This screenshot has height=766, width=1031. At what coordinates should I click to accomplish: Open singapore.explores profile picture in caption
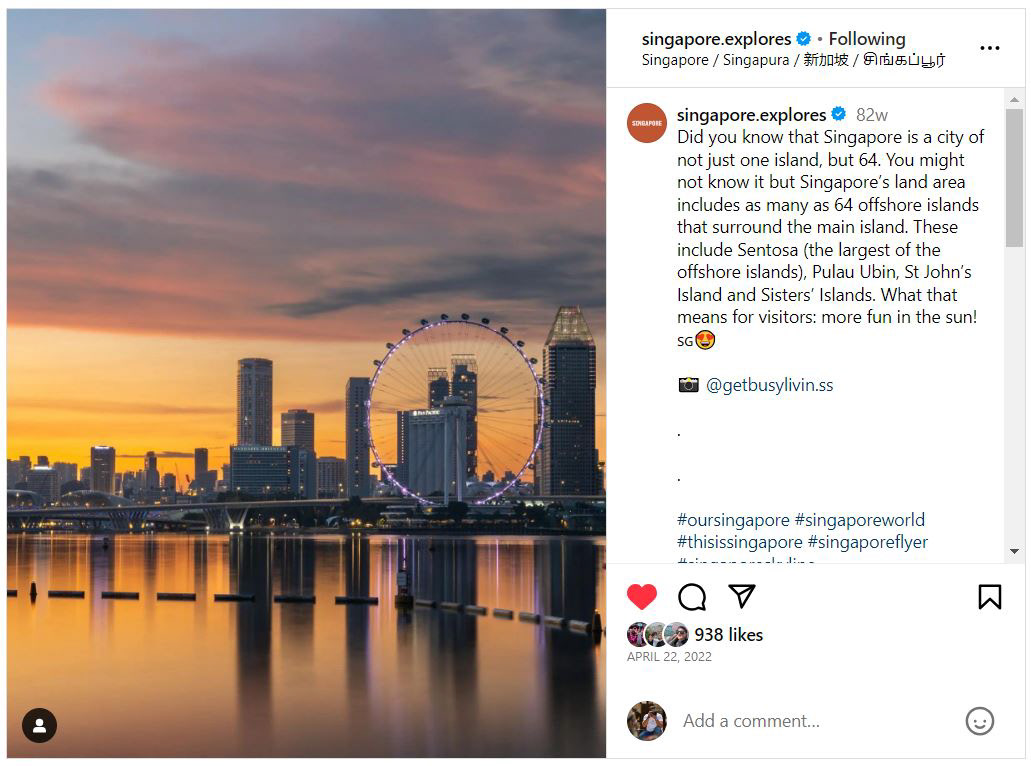(x=647, y=123)
